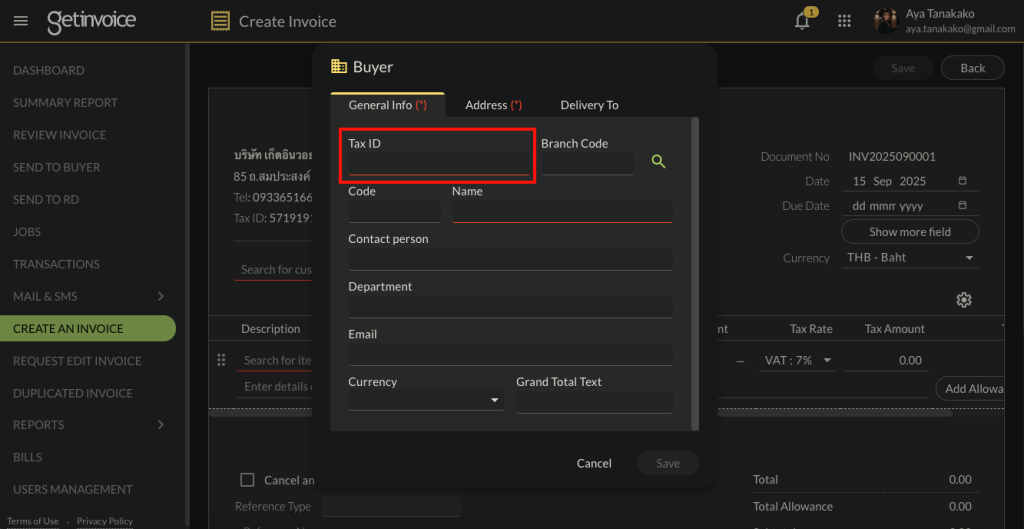This screenshot has height=529, width=1024.
Task: Open the apps grid icon
Action: click(844, 21)
